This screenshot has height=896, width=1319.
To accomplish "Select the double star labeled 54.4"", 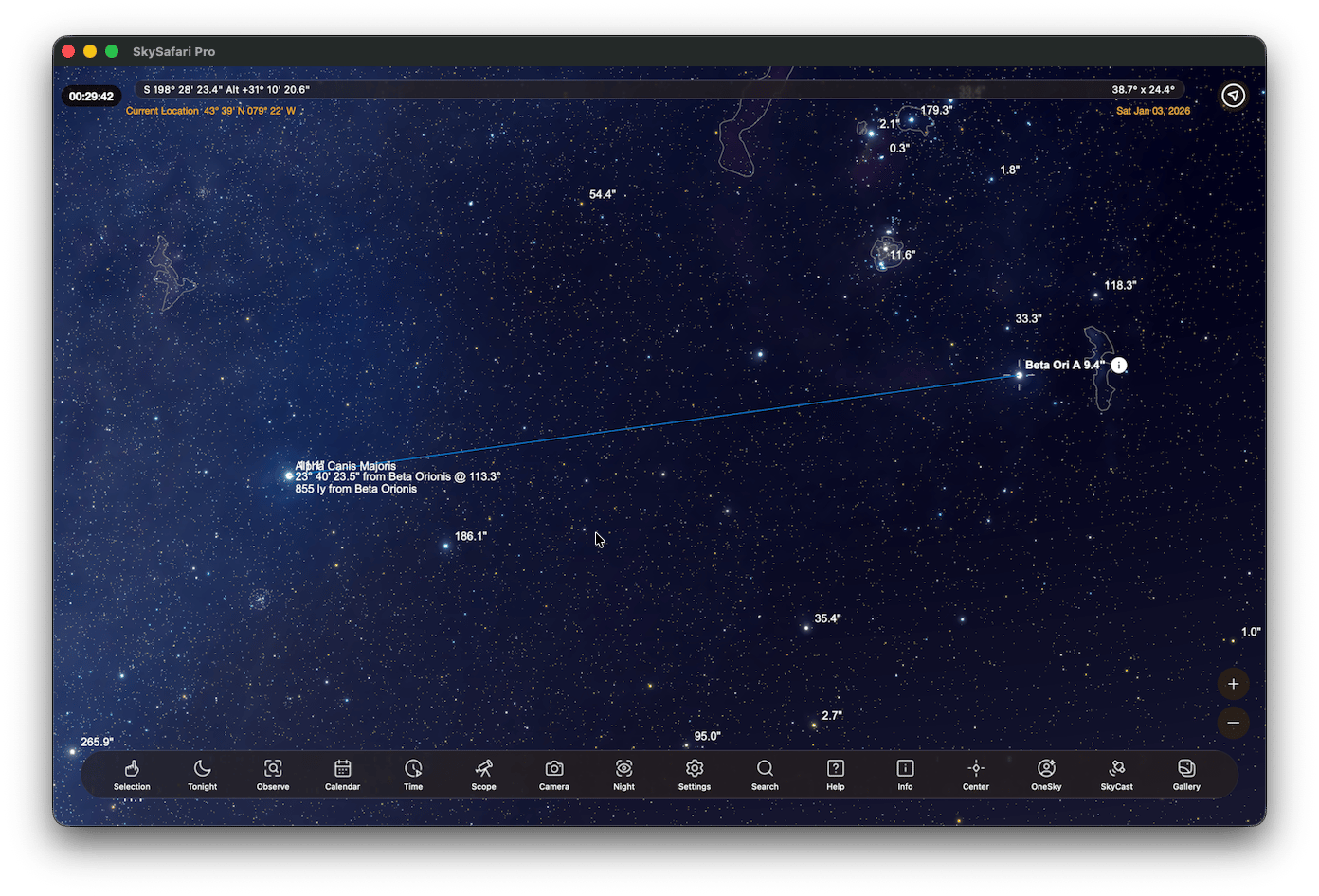I will click(581, 203).
